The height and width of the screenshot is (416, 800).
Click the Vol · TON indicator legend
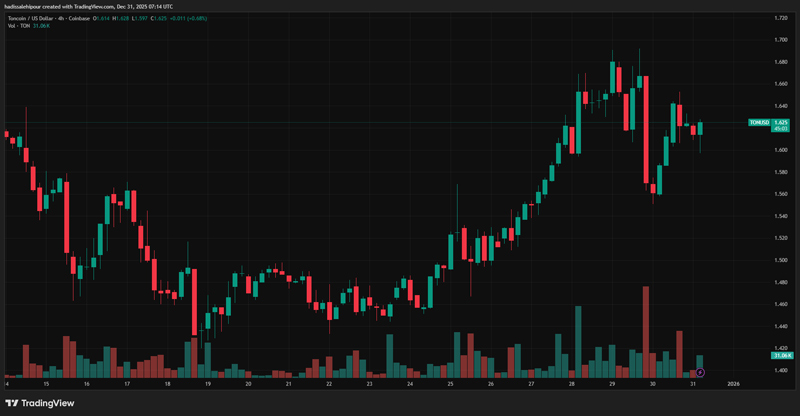point(18,25)
